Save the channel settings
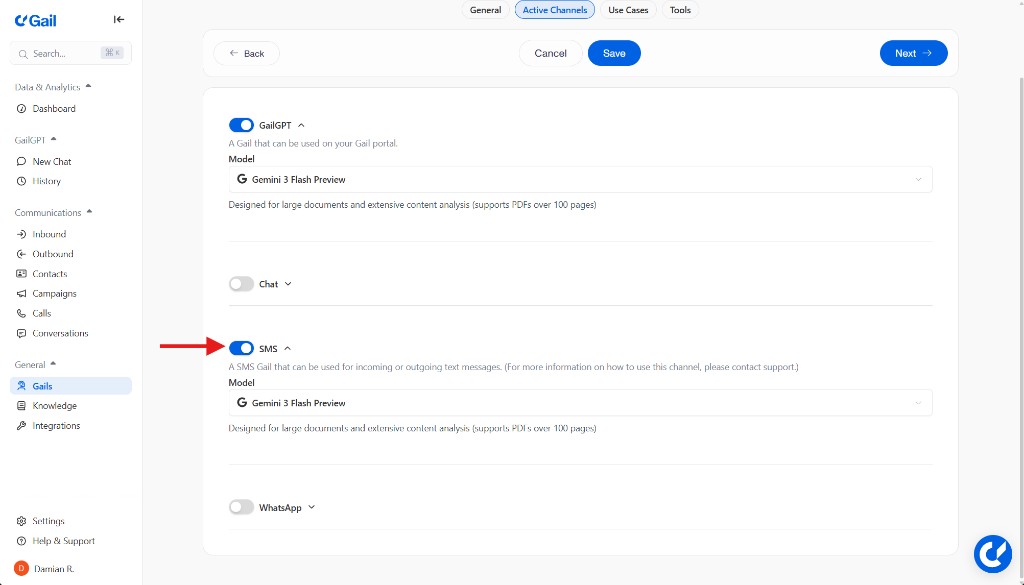This screenshot has height=585, width=1024. coord(614,53)
